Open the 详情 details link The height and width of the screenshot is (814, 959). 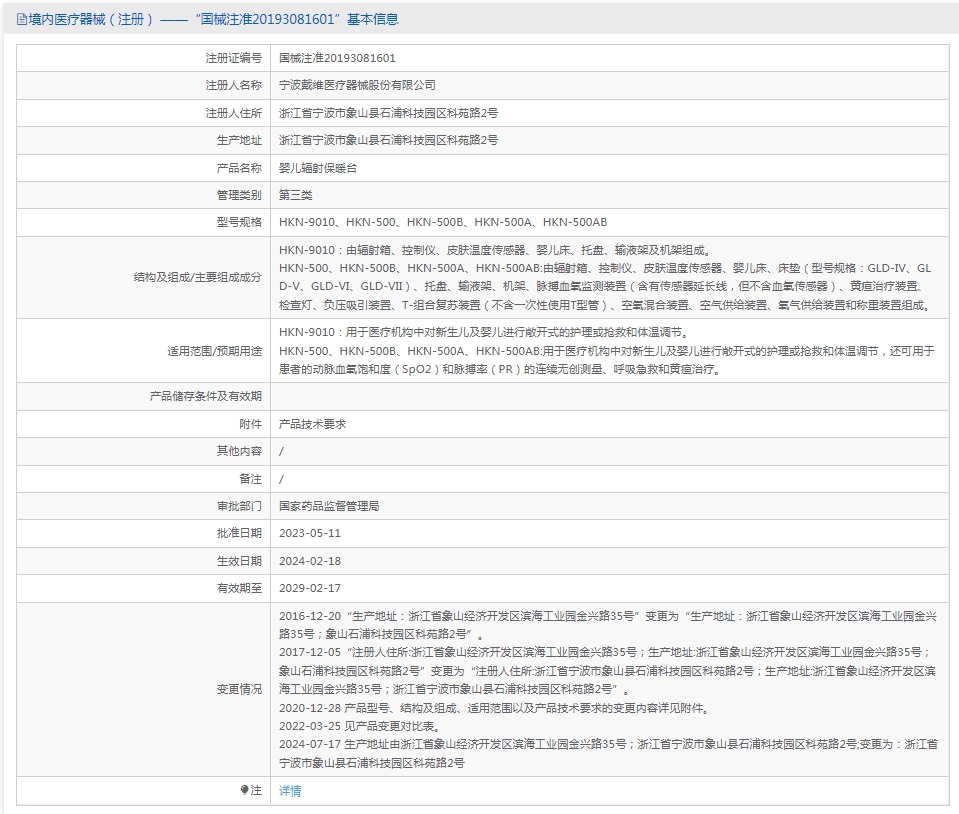click(x=290, y=791)
